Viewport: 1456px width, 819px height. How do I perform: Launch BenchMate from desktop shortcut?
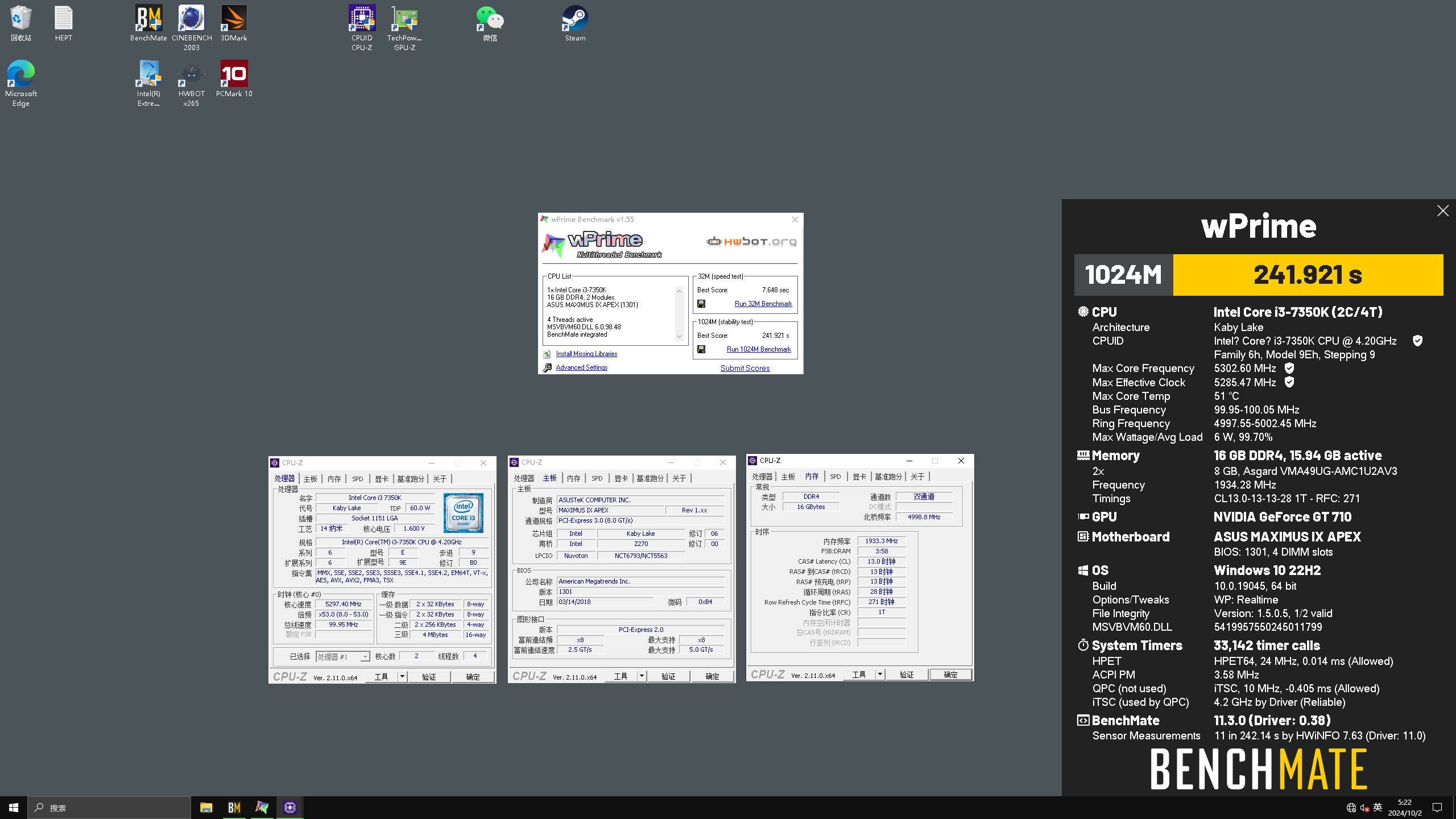(148, 23)
